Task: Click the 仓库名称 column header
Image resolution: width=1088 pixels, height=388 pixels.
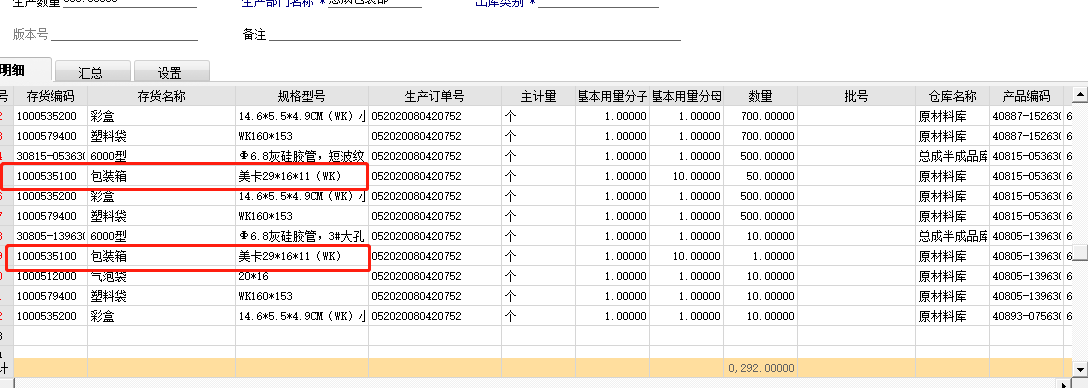Action: [x=952, y=96]
